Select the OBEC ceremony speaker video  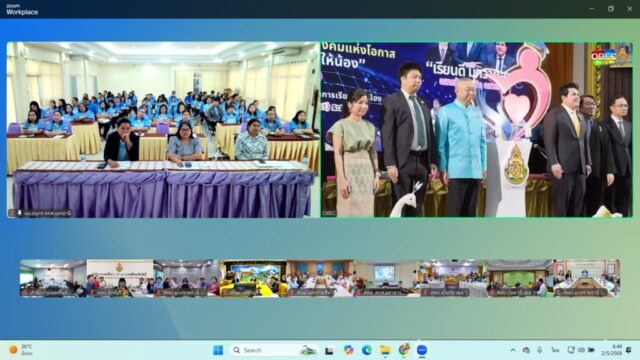point(476,130)
